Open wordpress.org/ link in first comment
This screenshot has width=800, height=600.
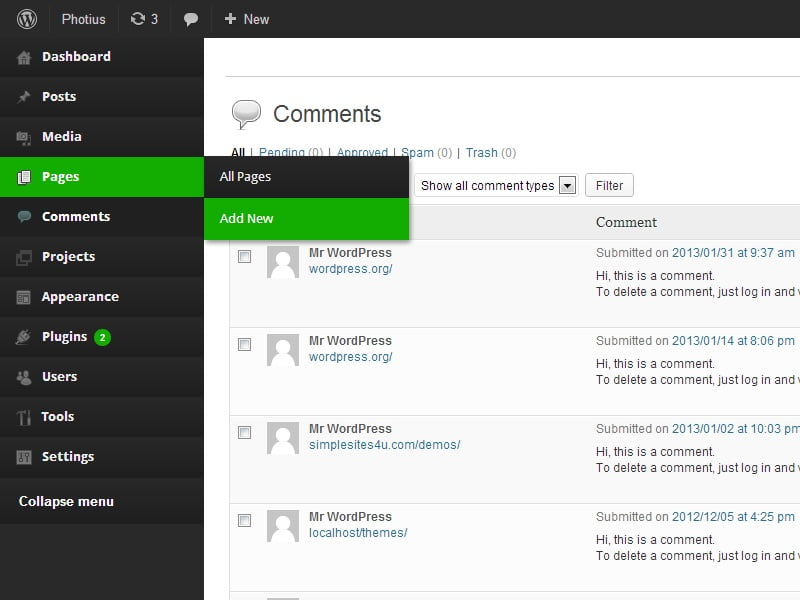pos(351,269)
